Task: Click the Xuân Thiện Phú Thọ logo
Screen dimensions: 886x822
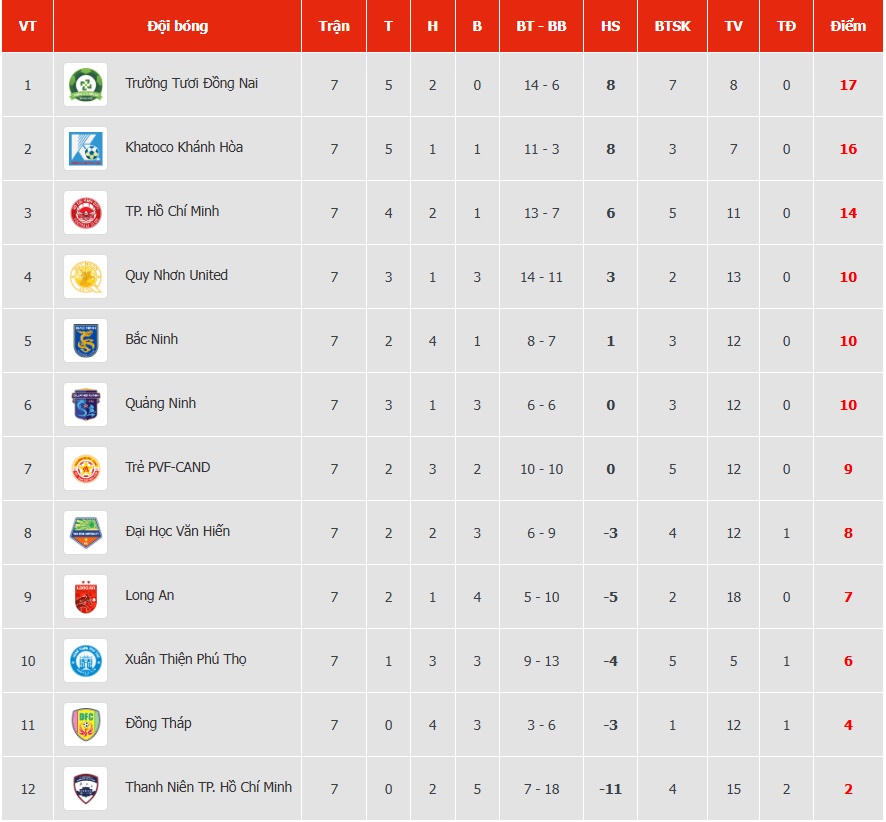Action: pos(85,661)
